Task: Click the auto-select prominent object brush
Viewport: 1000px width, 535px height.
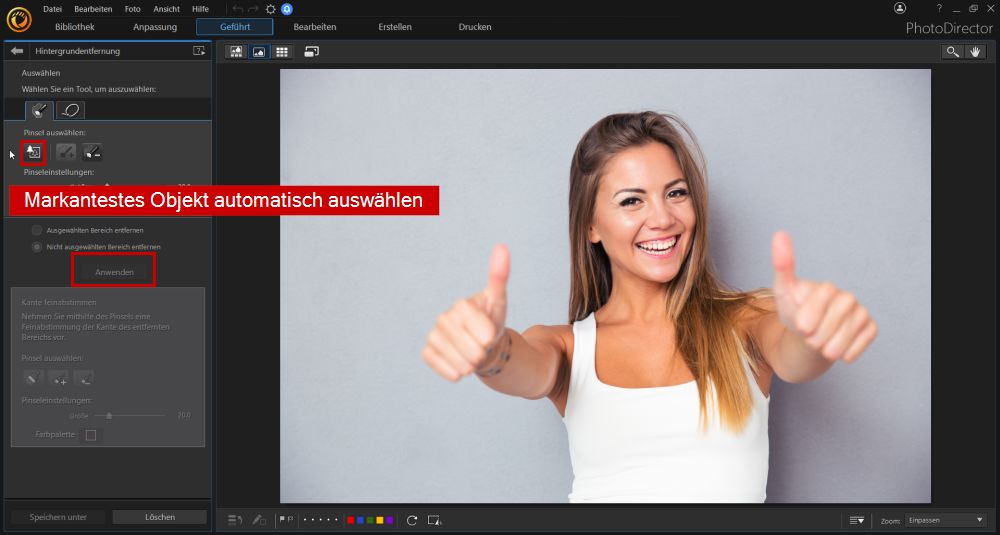Action: [33, 152]
